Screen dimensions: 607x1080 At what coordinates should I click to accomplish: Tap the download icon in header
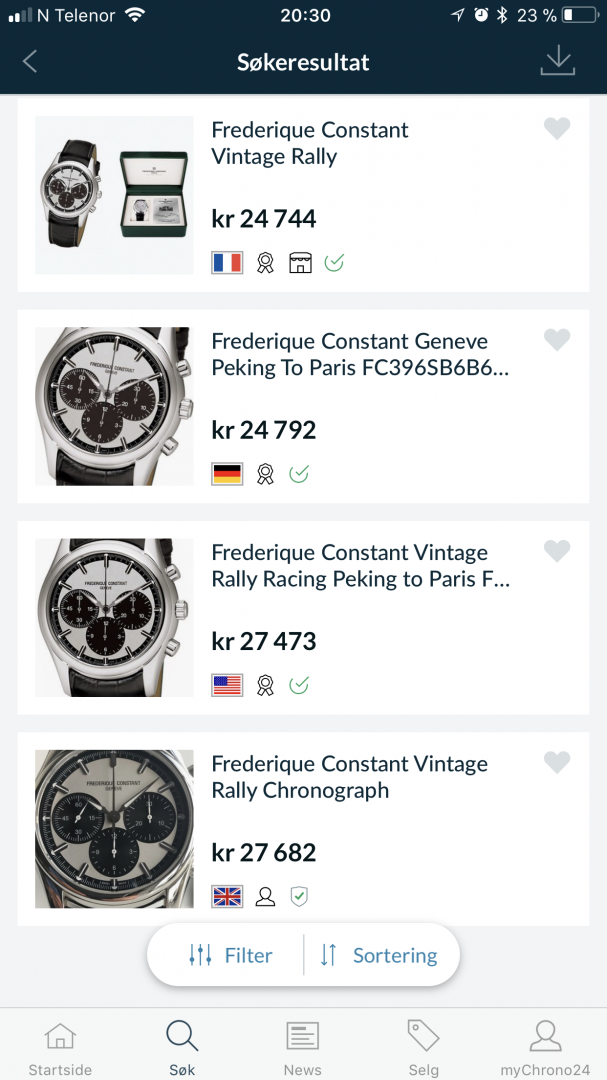click(557, 61)
